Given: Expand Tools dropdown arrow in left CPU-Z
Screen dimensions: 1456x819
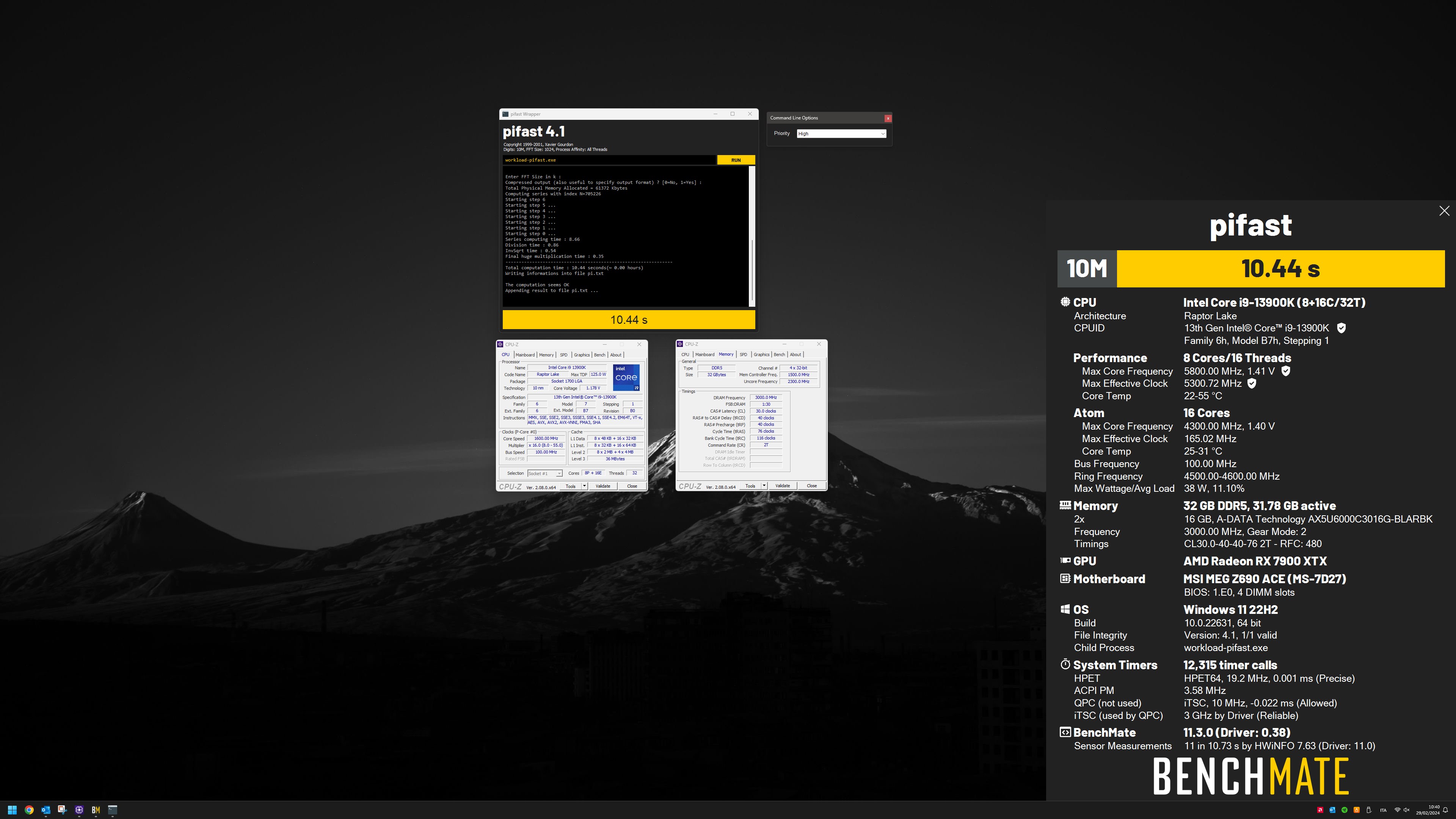Looking at the screenshot, I should coord(584,486).
